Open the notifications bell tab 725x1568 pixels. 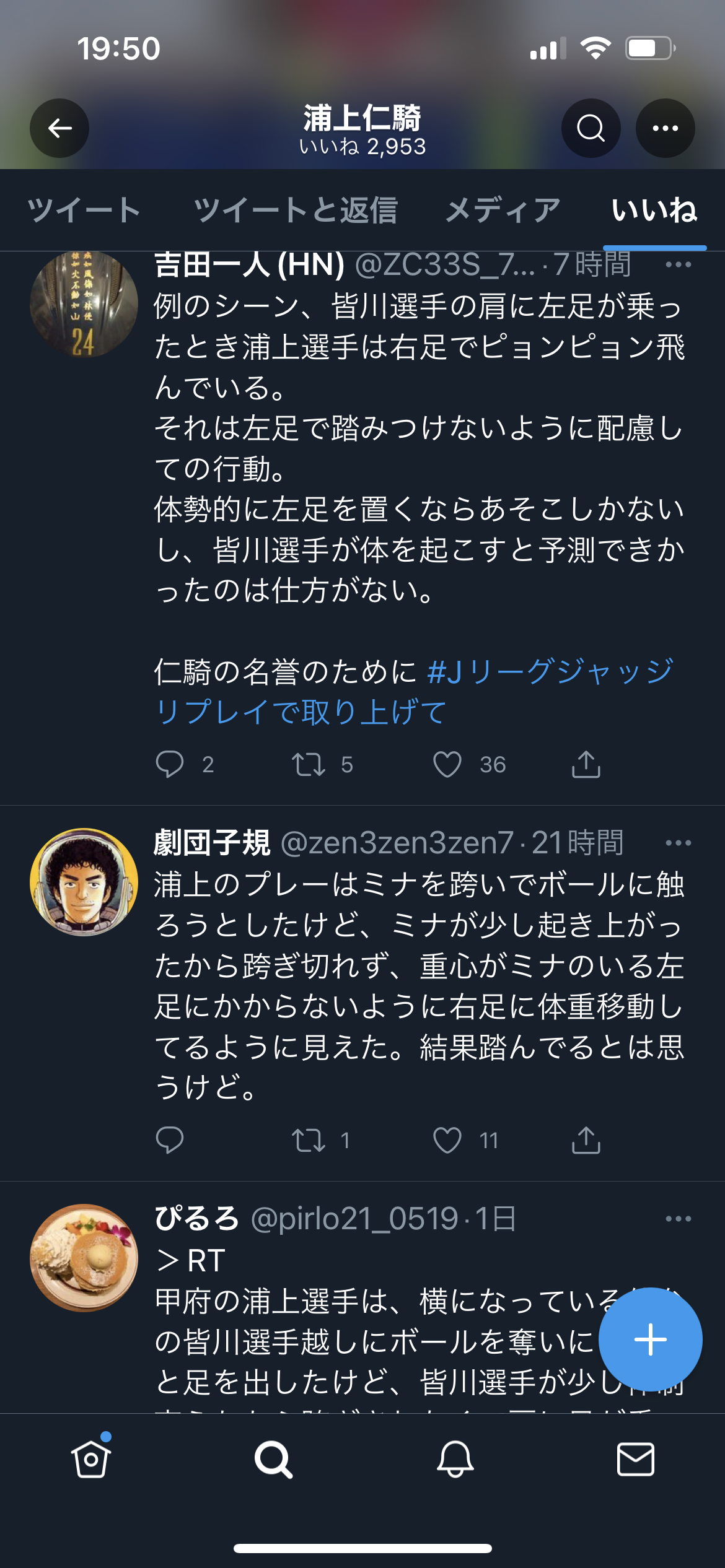pyautogui.click(x=455, y=1459)
